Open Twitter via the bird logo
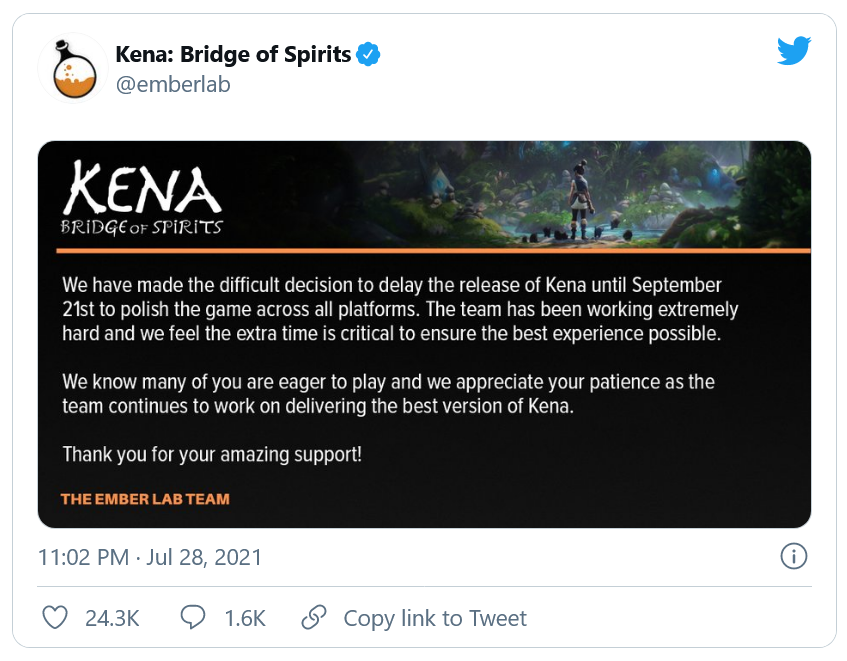The image size is (847, 661). [793, 52]
